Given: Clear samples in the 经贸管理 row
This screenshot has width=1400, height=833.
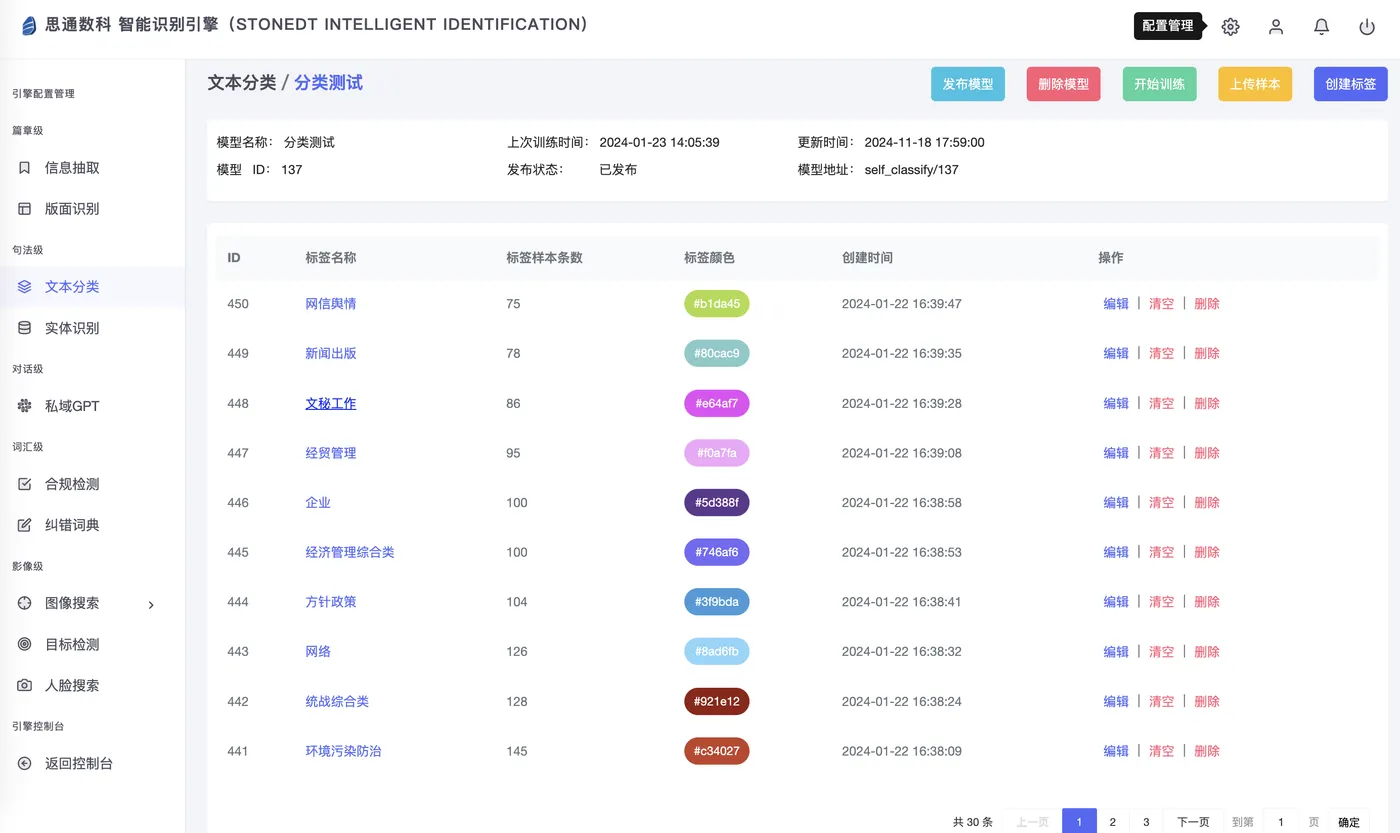Looking at the screenshot, I should [1161, 453].
